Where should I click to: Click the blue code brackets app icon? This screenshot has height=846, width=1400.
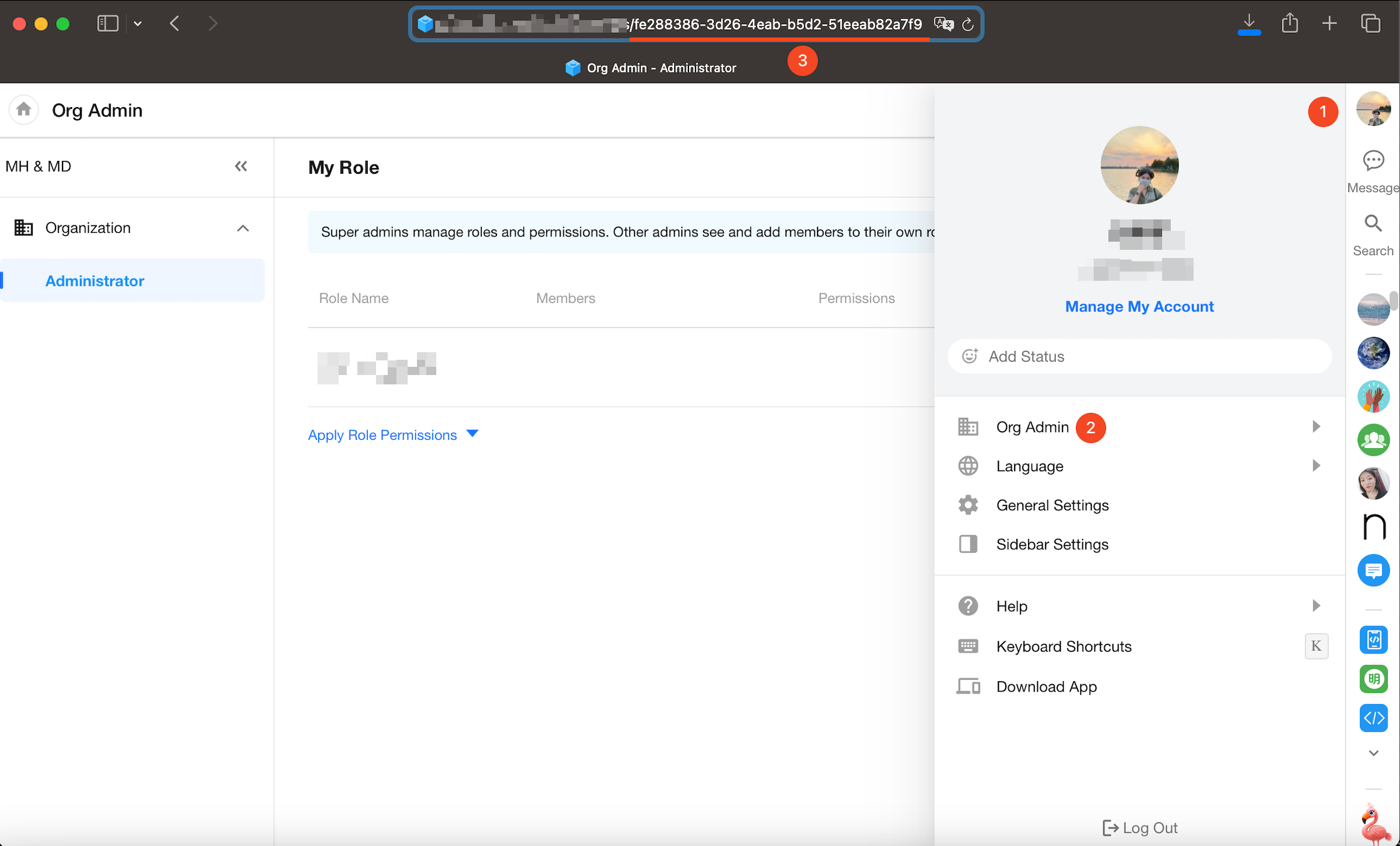[x=1373, y=717]
